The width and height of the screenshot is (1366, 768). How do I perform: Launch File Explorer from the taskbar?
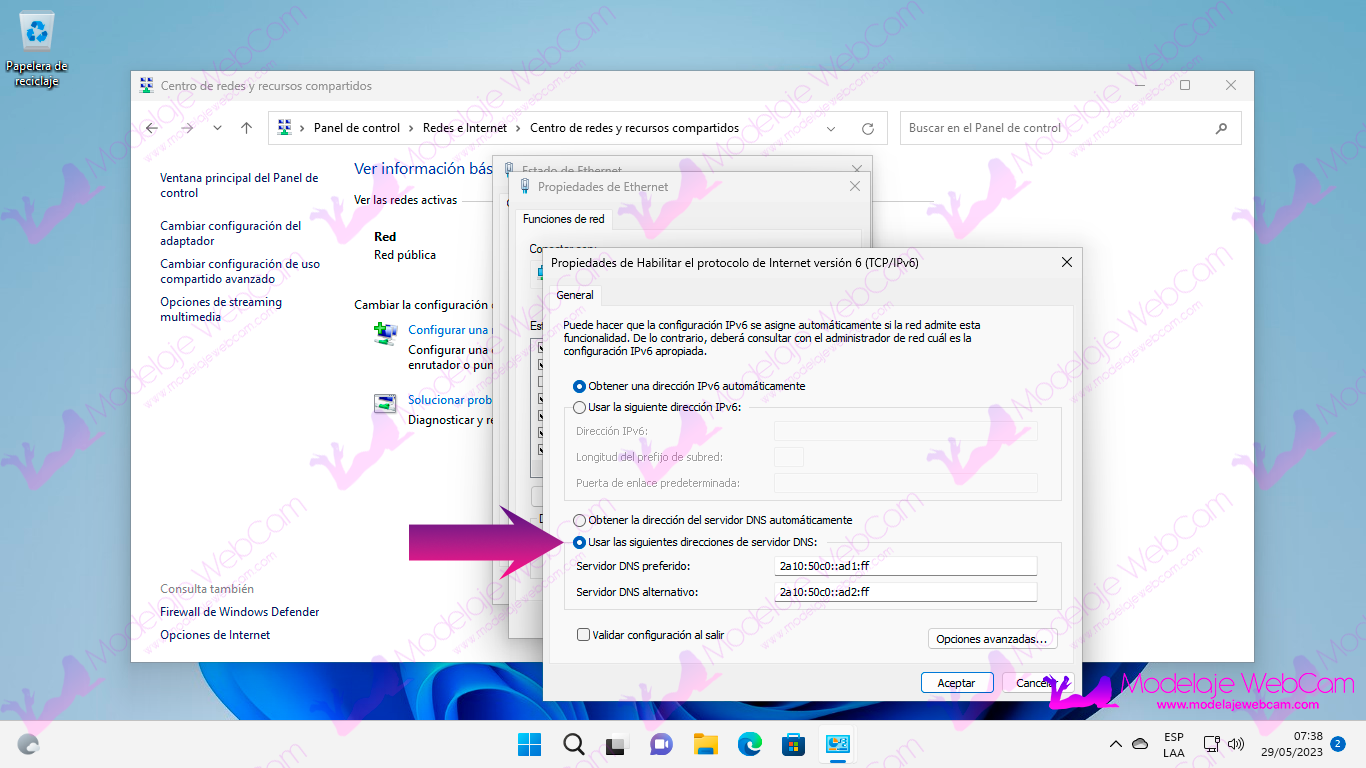pyautogui.click(x=706, y=744)
